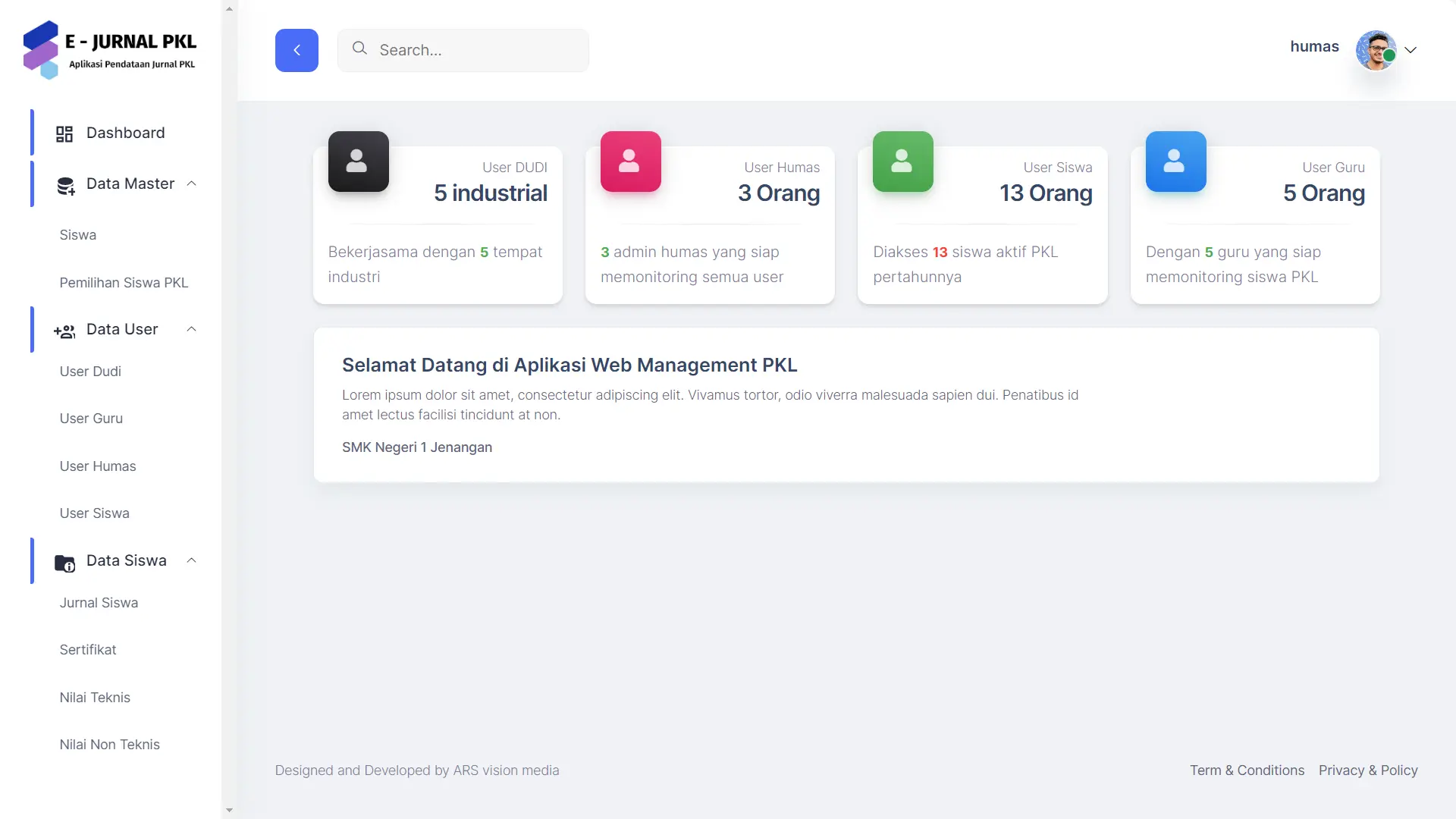Collapse the Data Master chevron

(x=192, y=184)
